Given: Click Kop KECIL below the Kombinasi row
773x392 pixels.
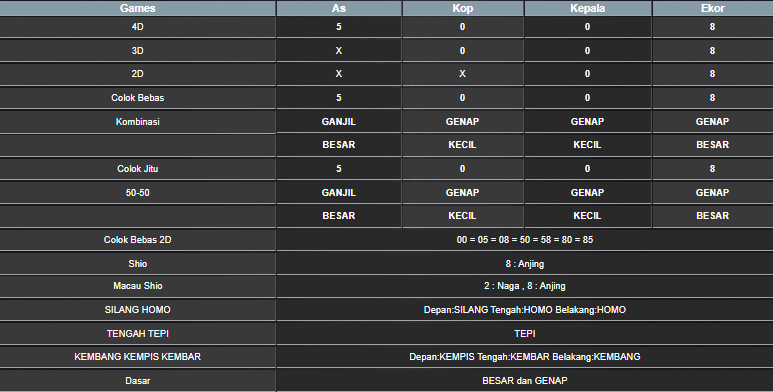Looking at the screenshot, I should (x=462, y=145).
